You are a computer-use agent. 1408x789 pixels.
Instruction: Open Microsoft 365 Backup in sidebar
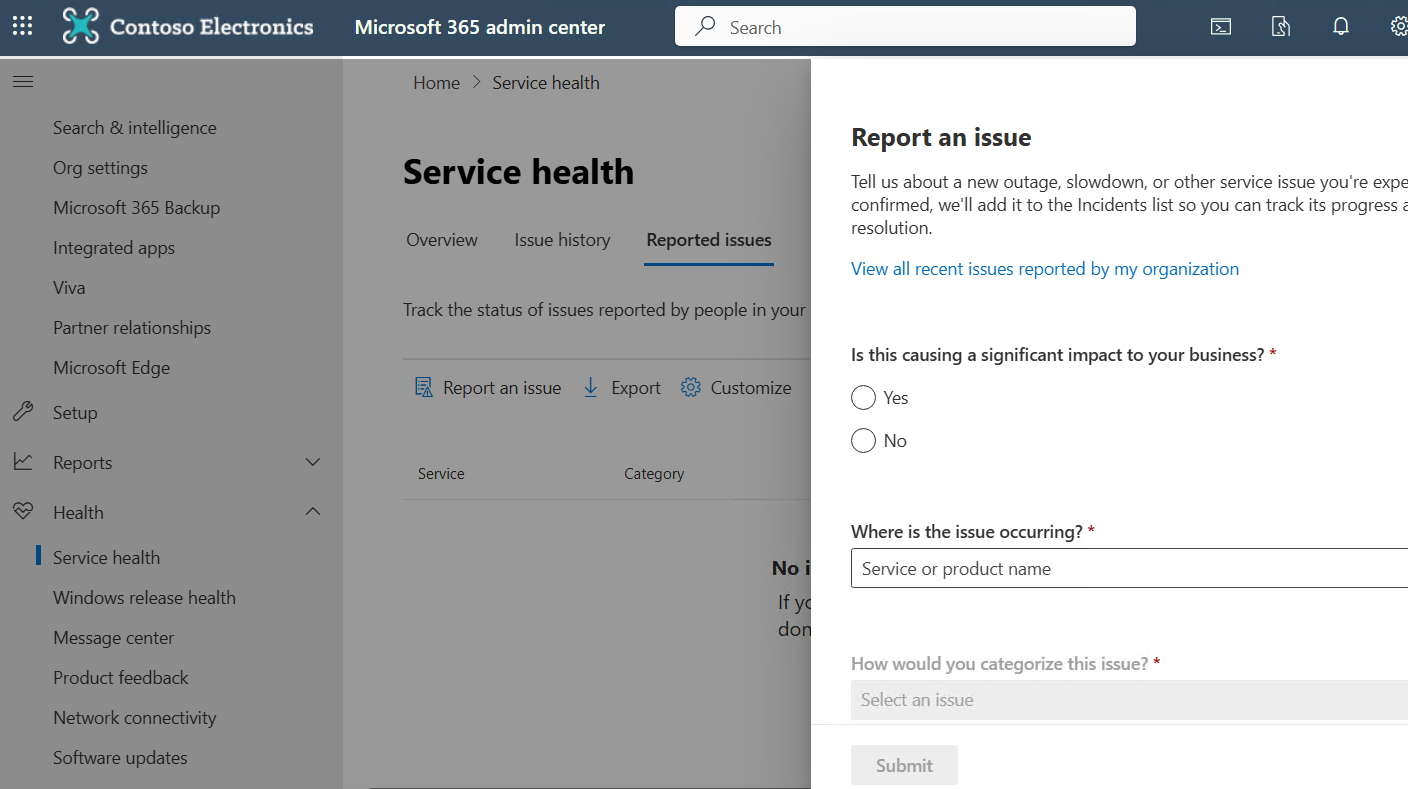(x=137, y=208)
